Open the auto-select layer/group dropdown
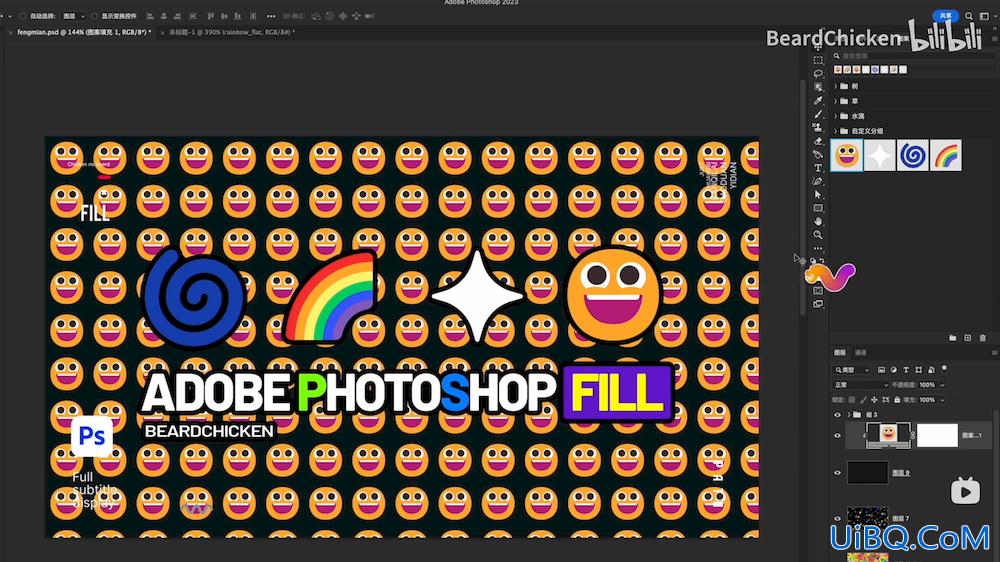This screenshot has height=562, width=1000. pyautogui.click(x=73, y=16)
